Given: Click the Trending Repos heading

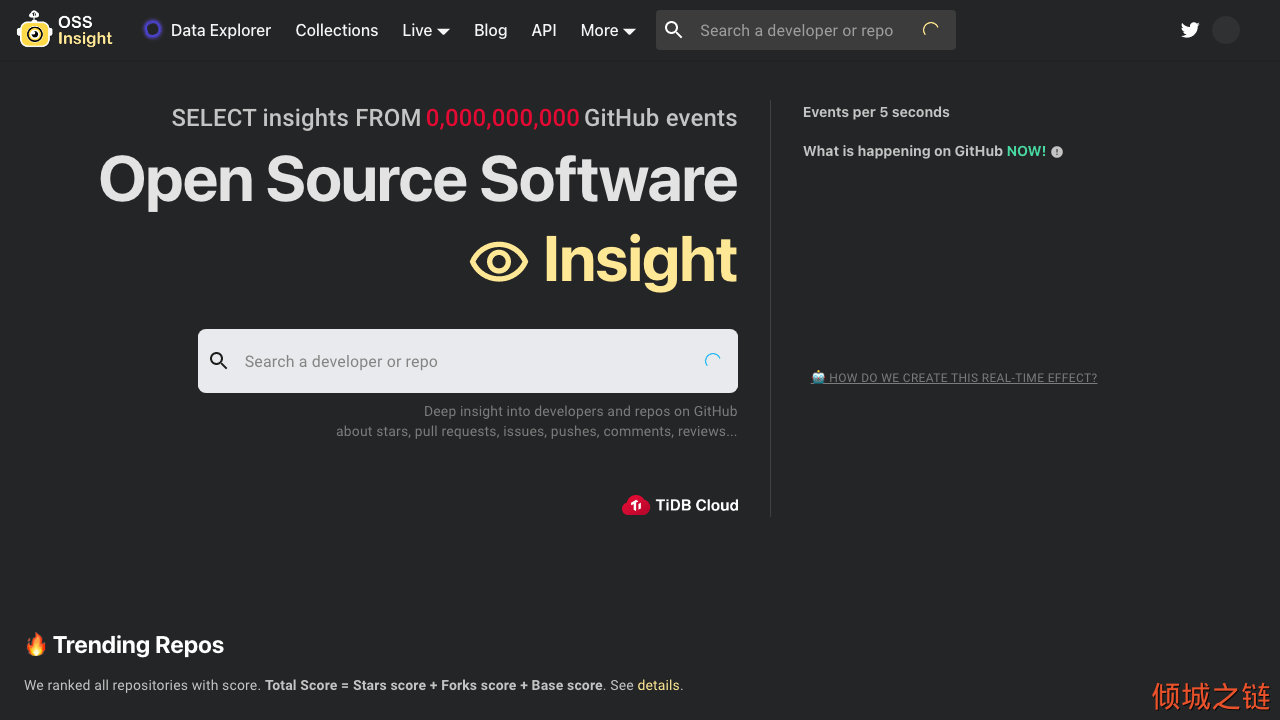Looking at the screenshot, I should tap(138, 645).
